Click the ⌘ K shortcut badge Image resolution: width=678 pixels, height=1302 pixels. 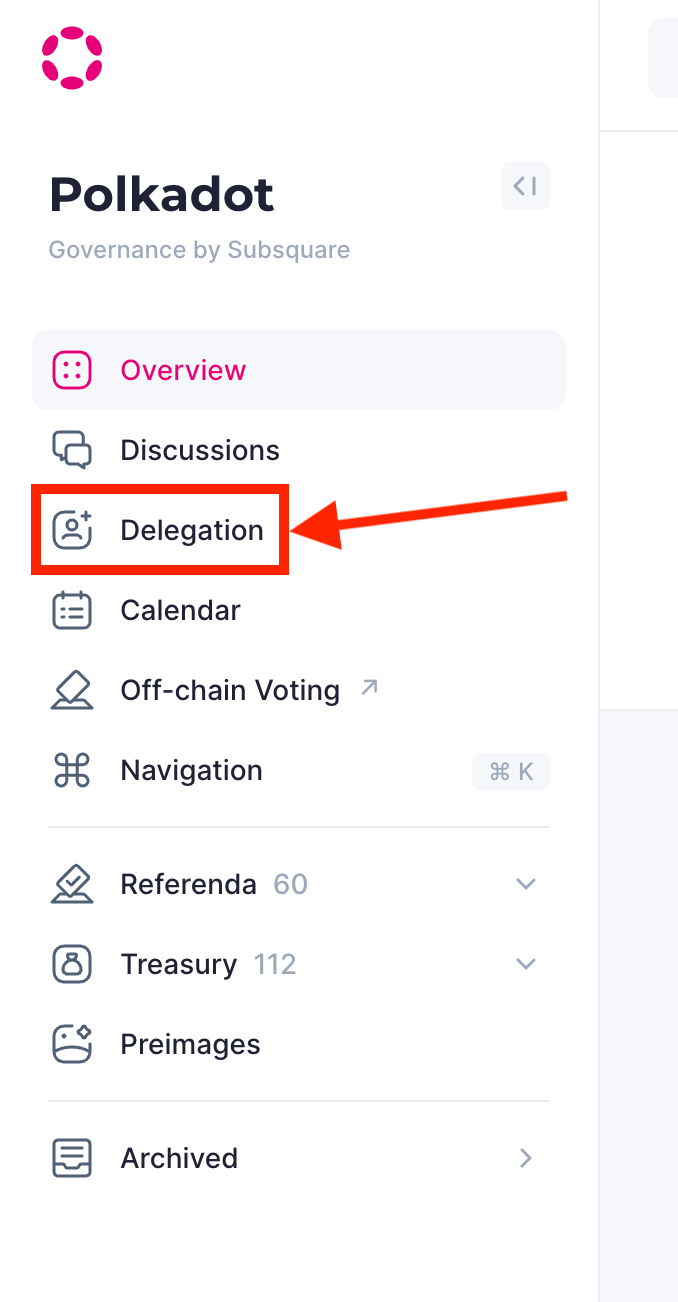tap(511, 771)
